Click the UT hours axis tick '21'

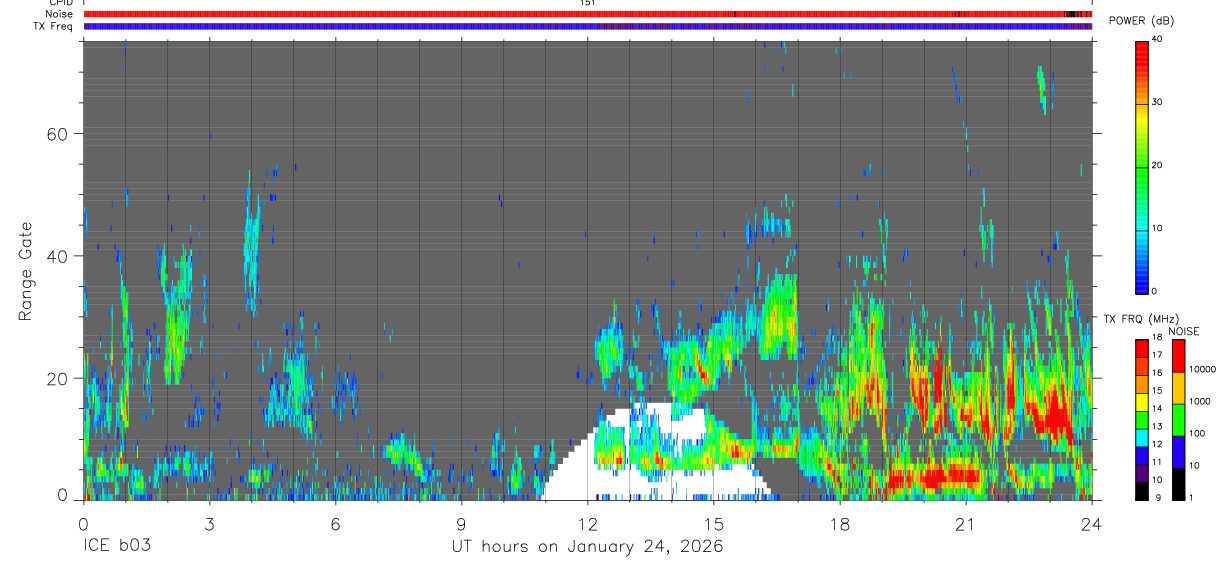(965, 523)
